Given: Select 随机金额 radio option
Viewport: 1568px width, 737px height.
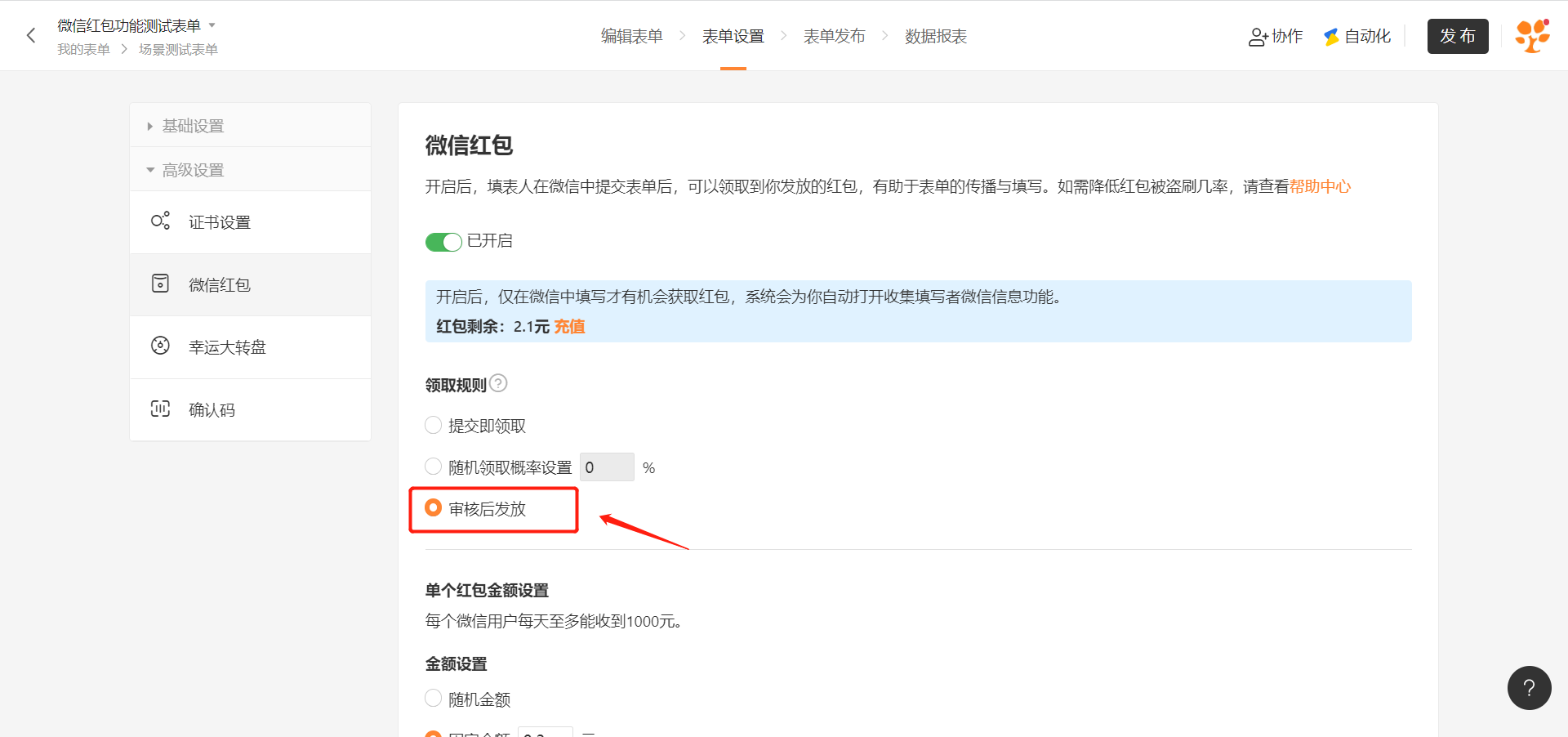Looking at the screenshot, I should click(x=434, y=699).
